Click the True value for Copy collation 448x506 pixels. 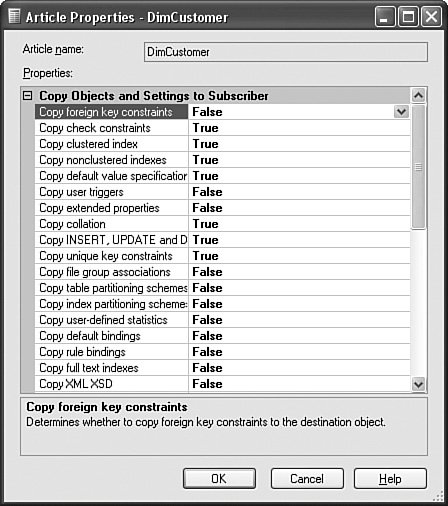pyautogui.click(x=205, y=224)
